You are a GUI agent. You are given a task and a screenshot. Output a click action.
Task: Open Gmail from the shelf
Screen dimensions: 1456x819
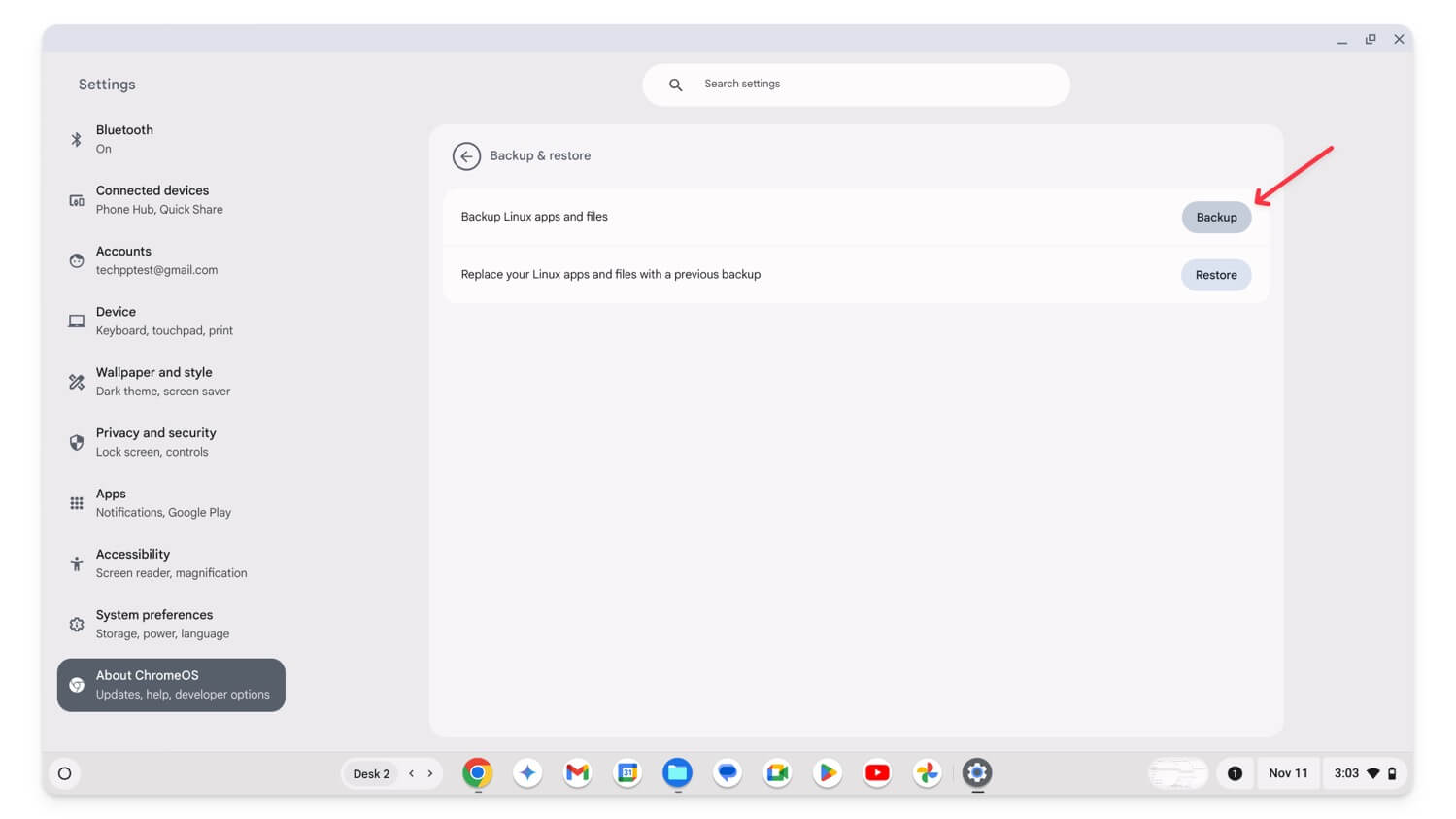(x=578, y=773)
